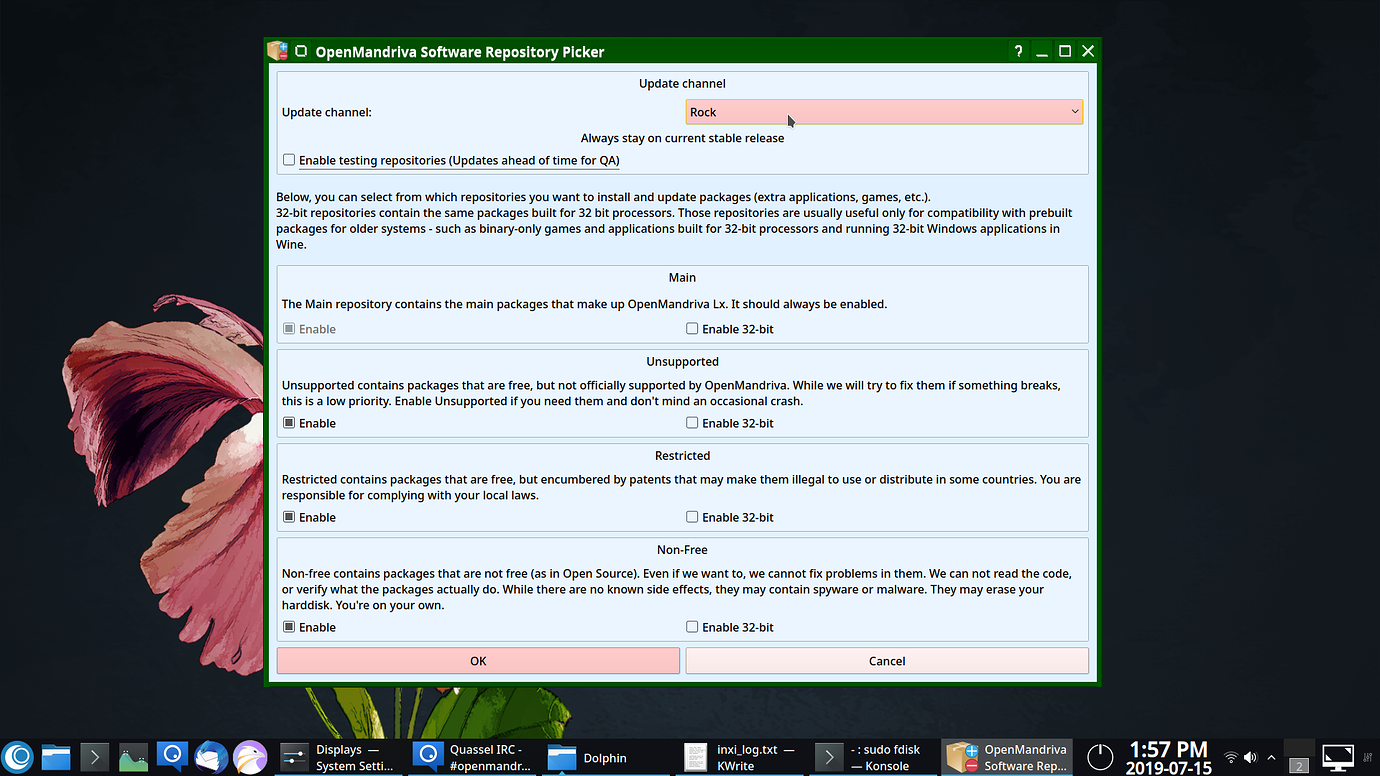This screenshot has height=776, width=1380.
Task: Click the 'Main' section heading
Action: tap(682, 277)
